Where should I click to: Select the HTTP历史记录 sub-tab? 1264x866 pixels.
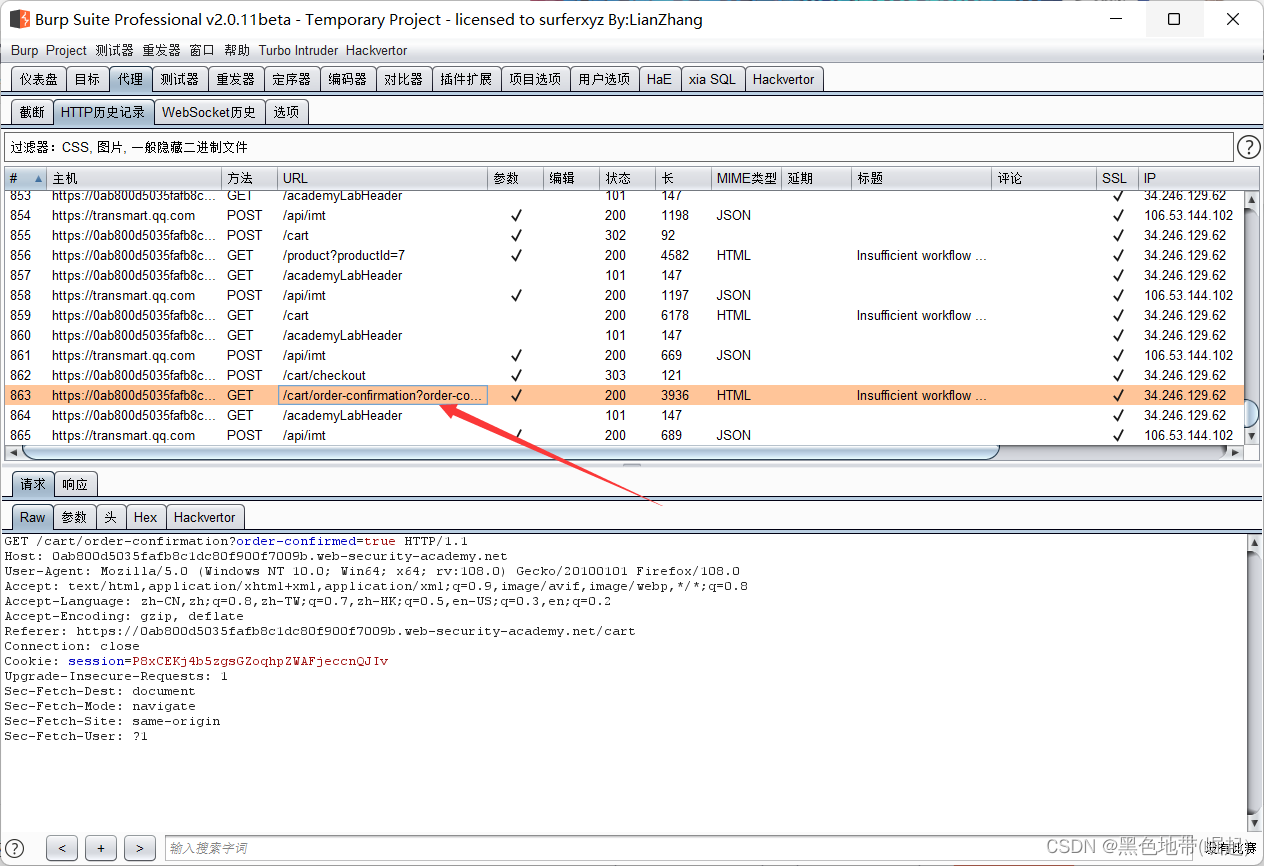point(103,112)
